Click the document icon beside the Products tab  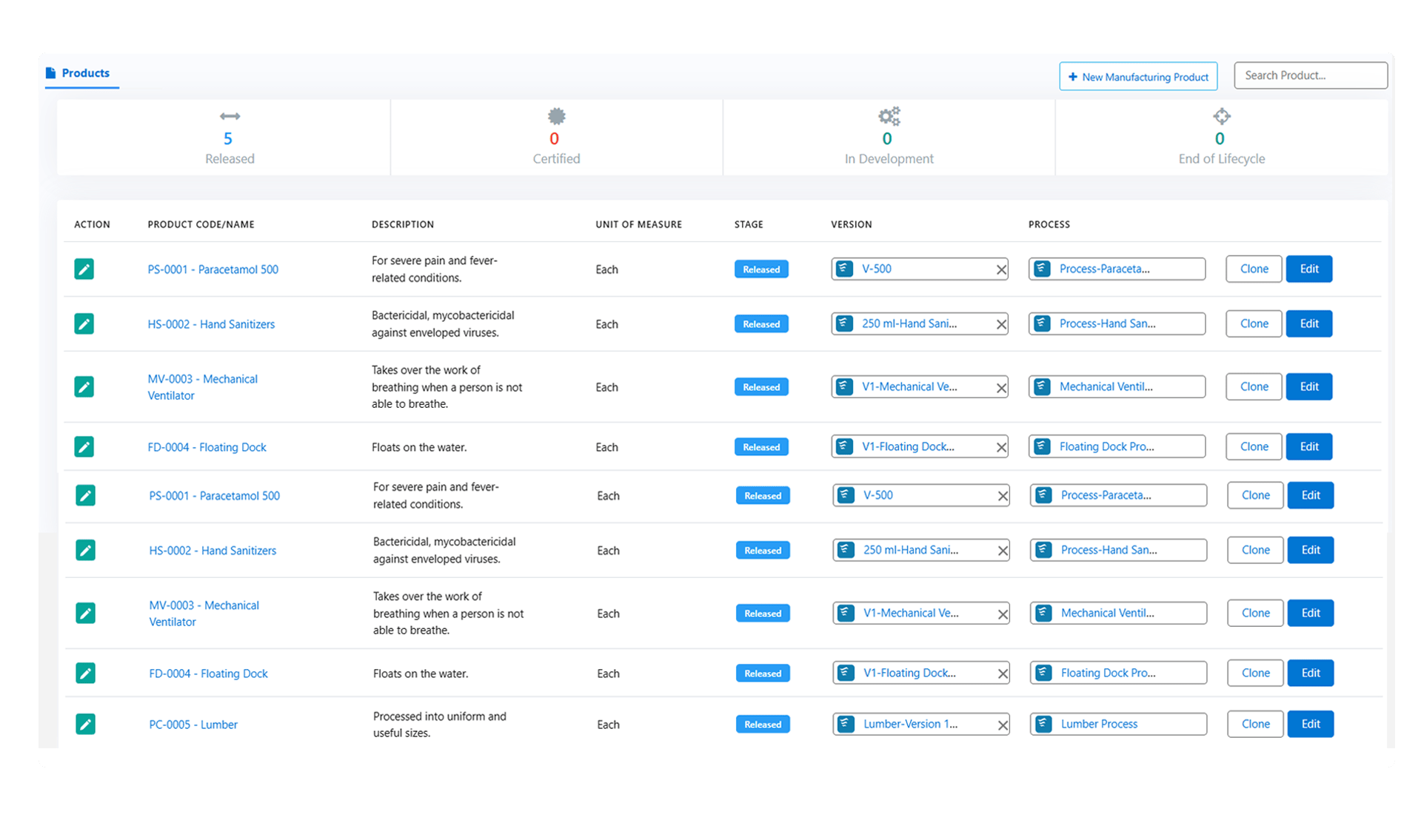pyautogui.click(x=50, y=73)
